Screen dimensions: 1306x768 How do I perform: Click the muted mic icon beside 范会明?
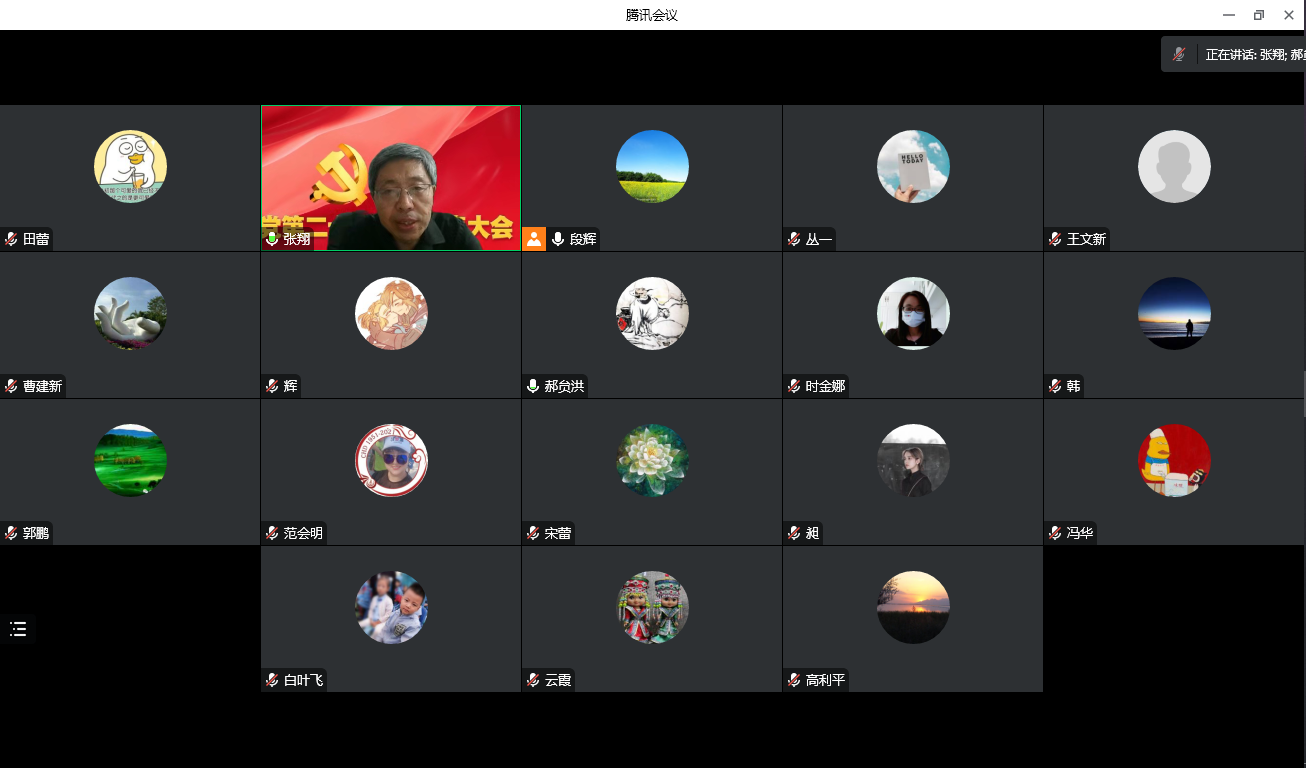click(x=272, y=533)
